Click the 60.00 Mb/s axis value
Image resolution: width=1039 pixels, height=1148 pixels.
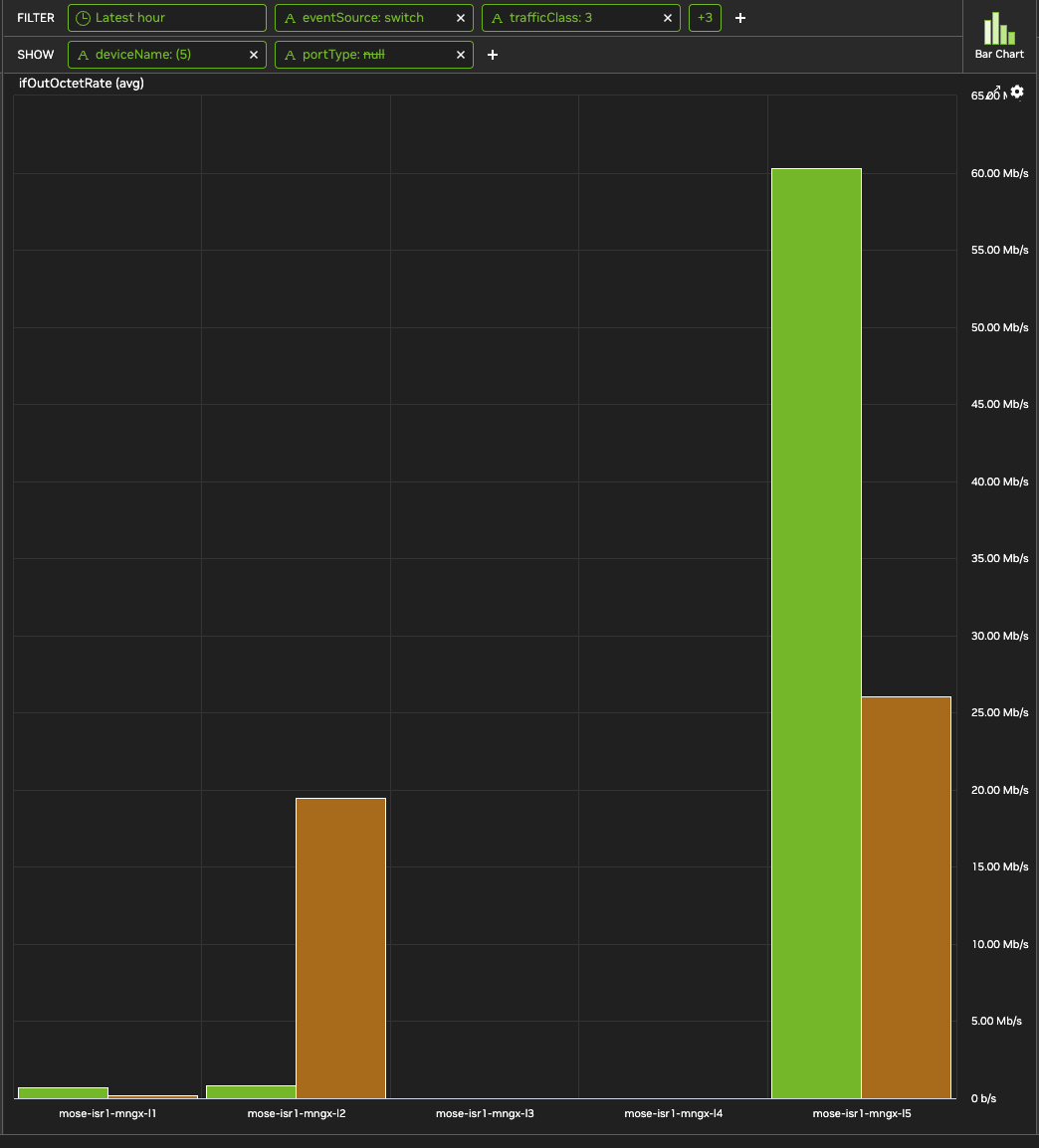[999, 173]
